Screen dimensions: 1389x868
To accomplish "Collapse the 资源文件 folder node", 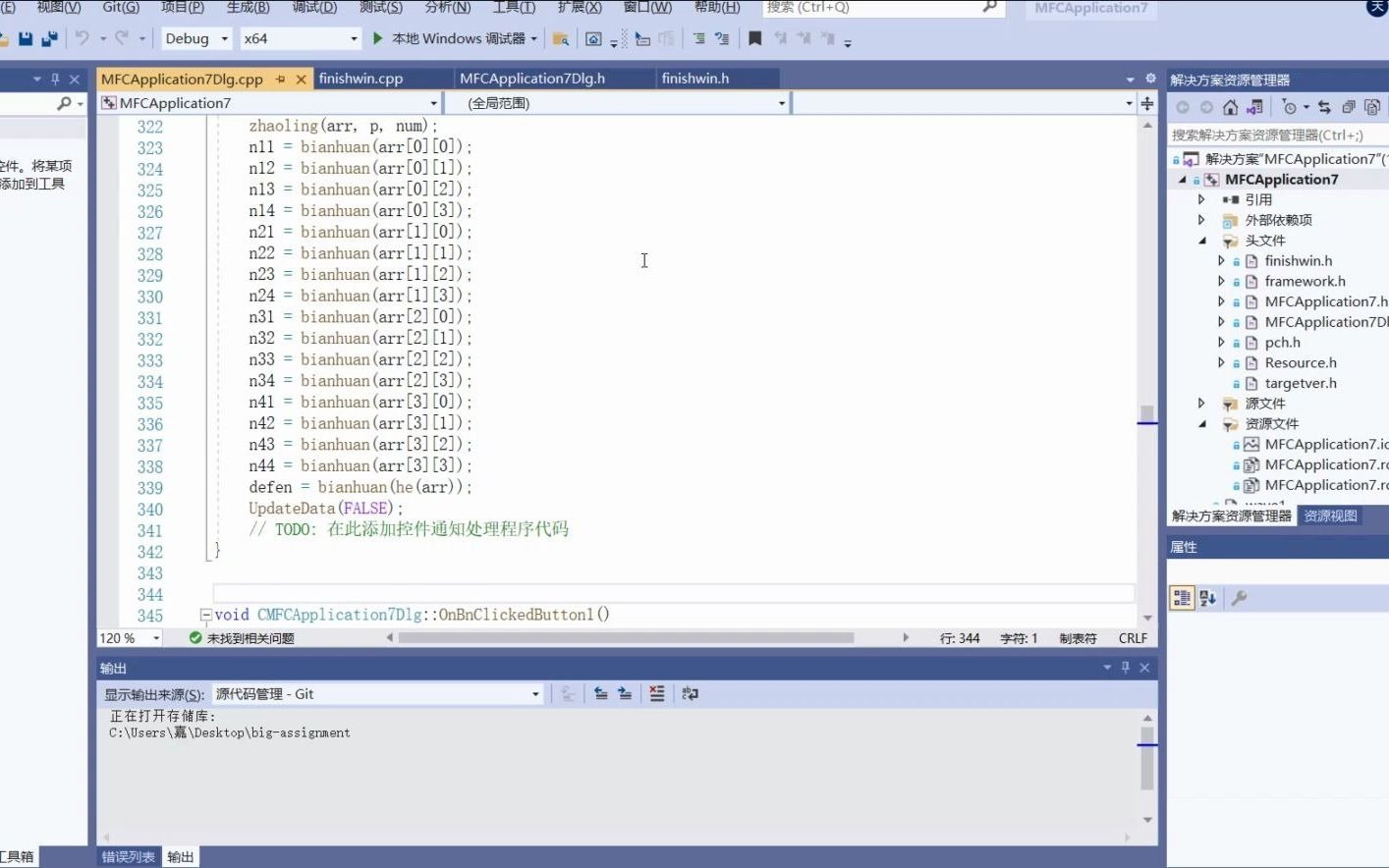I will pyautogui.click(x=1201, y=424).
